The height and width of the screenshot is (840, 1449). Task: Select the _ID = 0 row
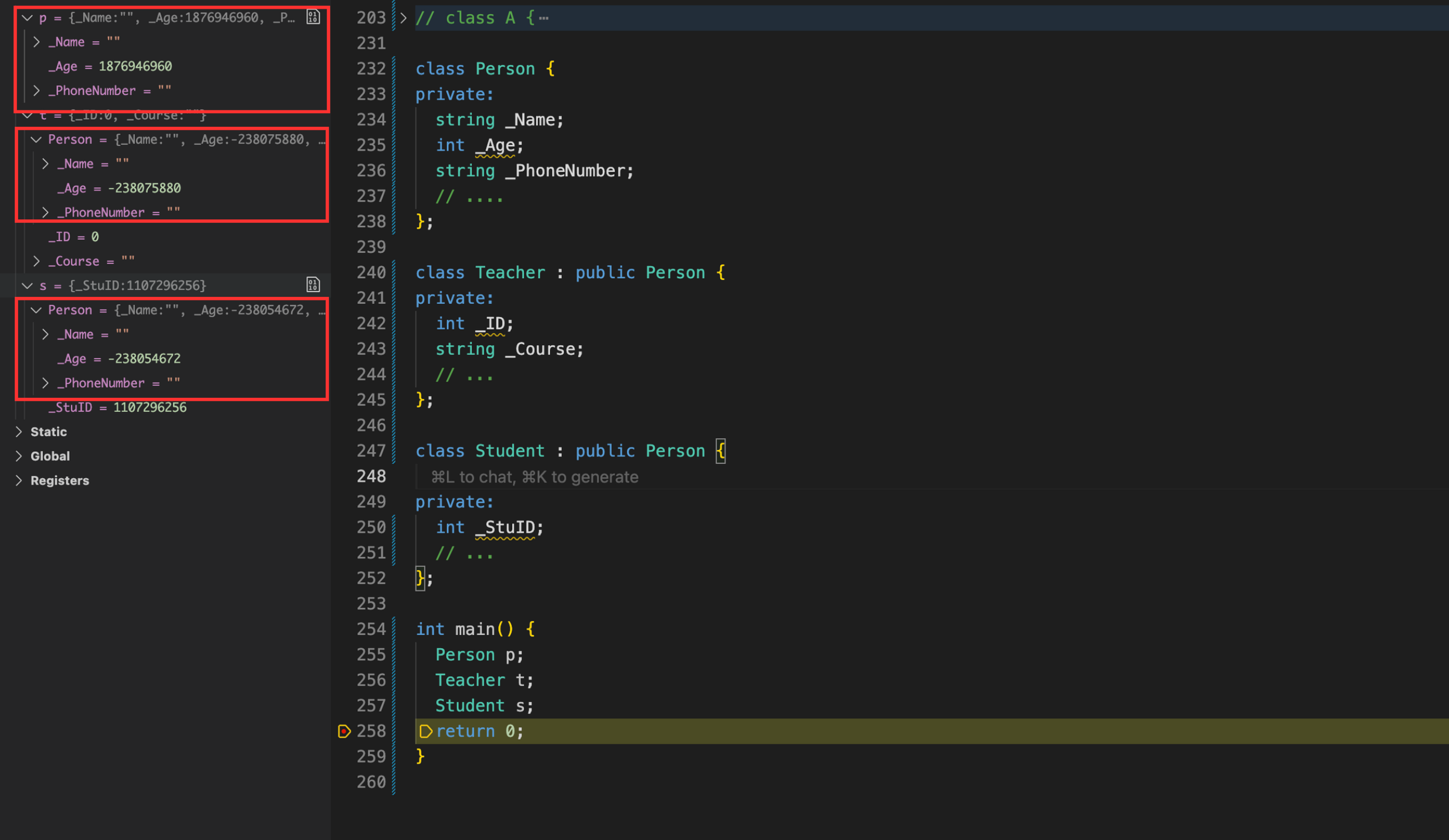coord(73,237)
